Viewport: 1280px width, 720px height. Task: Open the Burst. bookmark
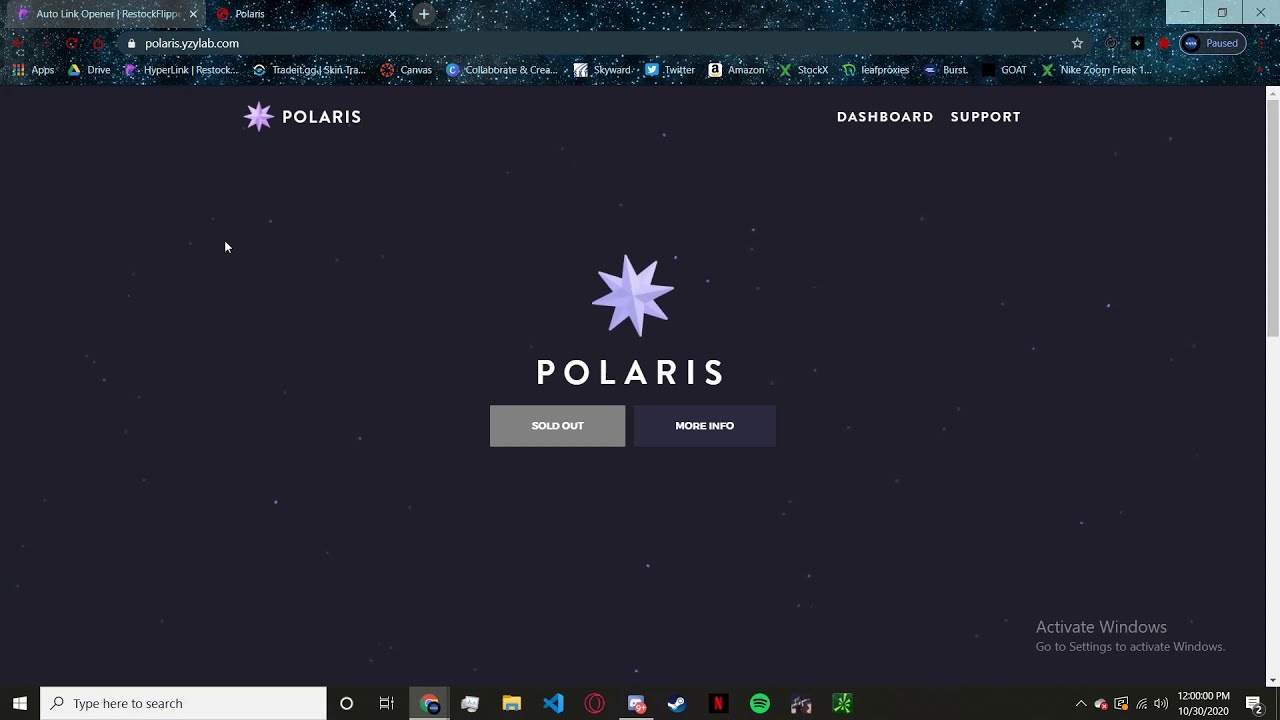(946, 70)
